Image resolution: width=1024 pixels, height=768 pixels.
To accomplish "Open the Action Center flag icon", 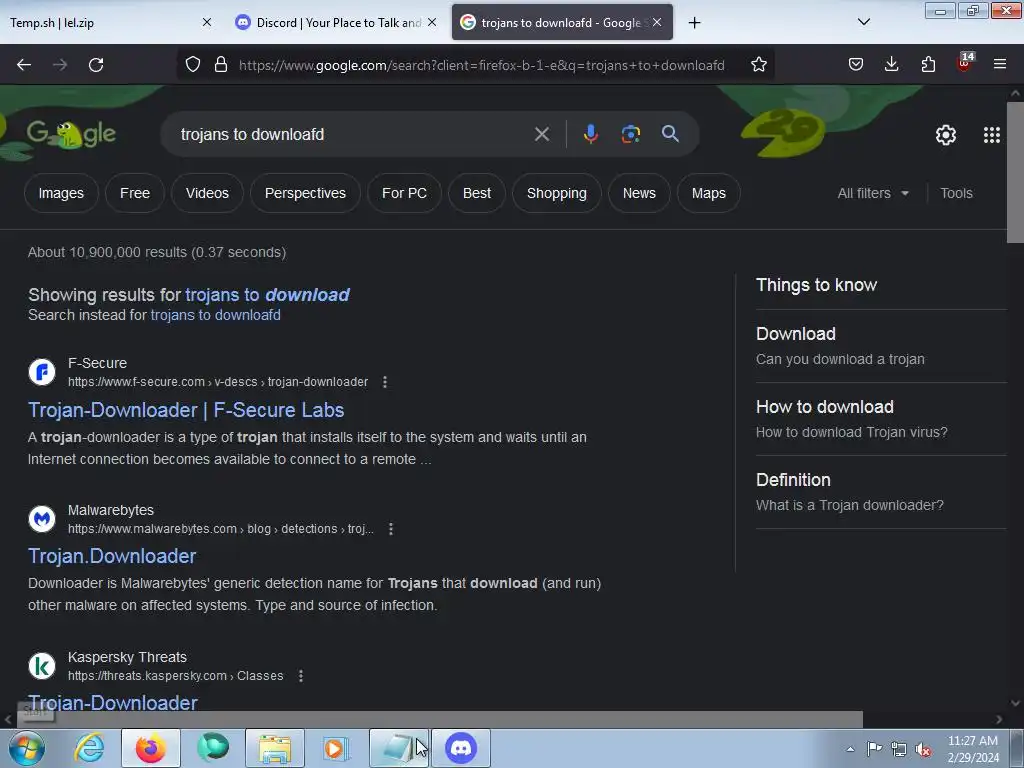I will (874, 749).
